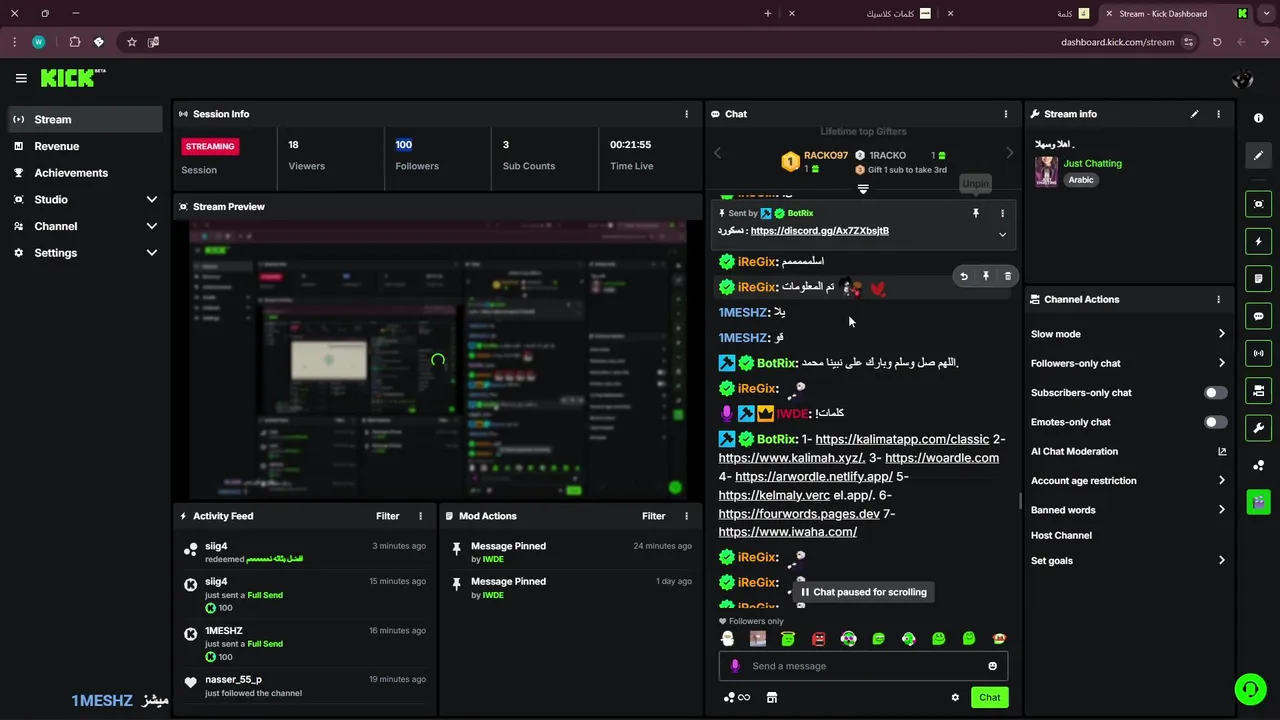Click the chat bubble icon in right toolbar
This screenshot has width=1280, height=720.
(x=1258, y=316)
